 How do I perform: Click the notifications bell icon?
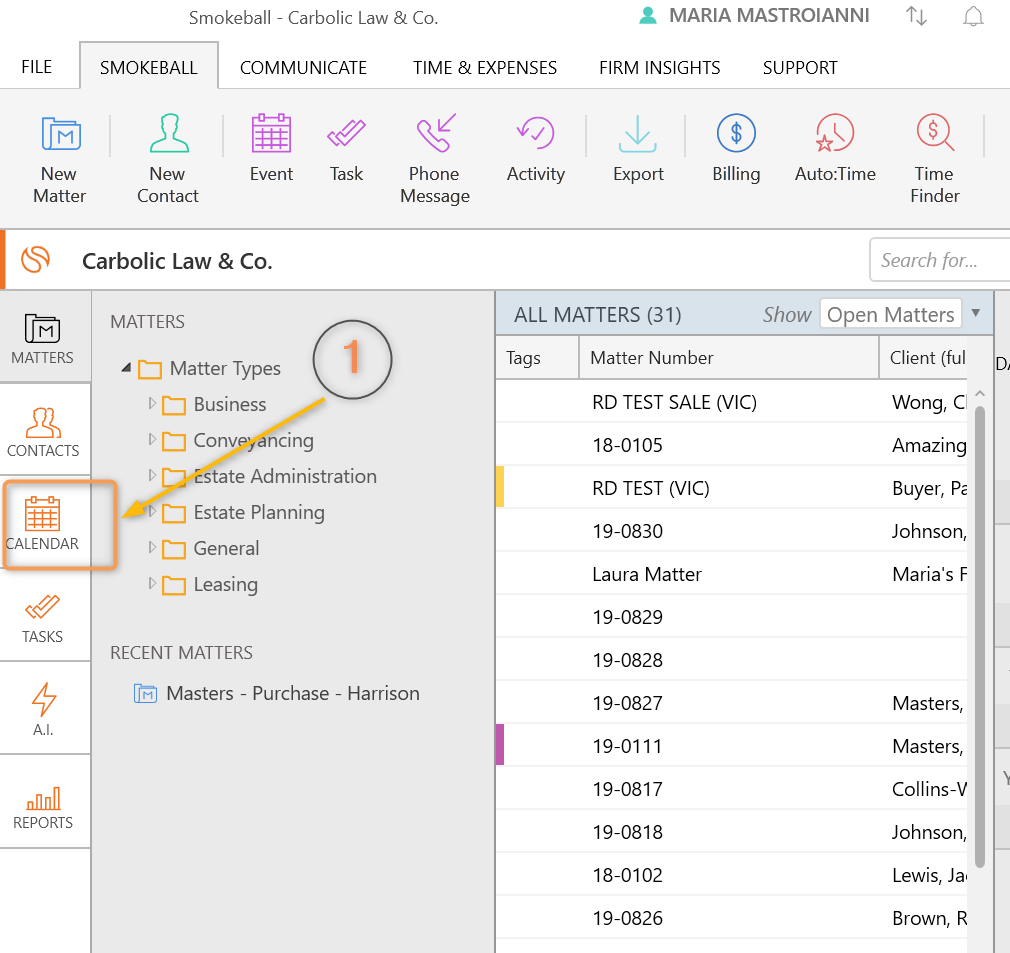[972, 16]
